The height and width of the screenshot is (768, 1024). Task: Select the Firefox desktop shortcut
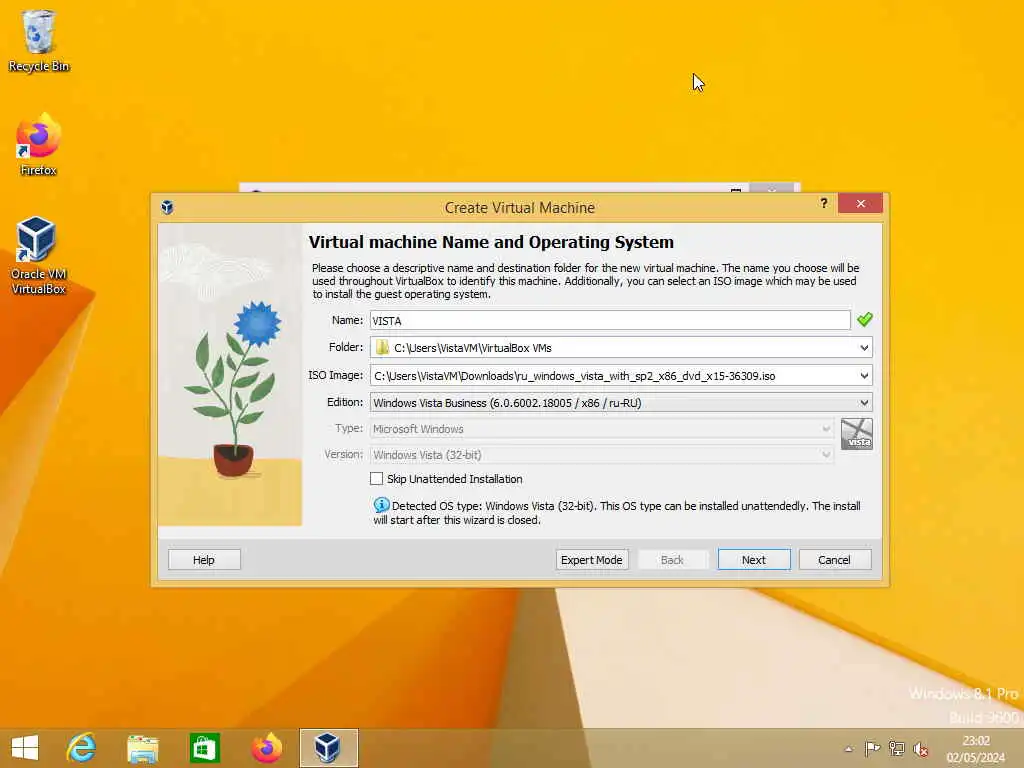click(x=39, y=145)
